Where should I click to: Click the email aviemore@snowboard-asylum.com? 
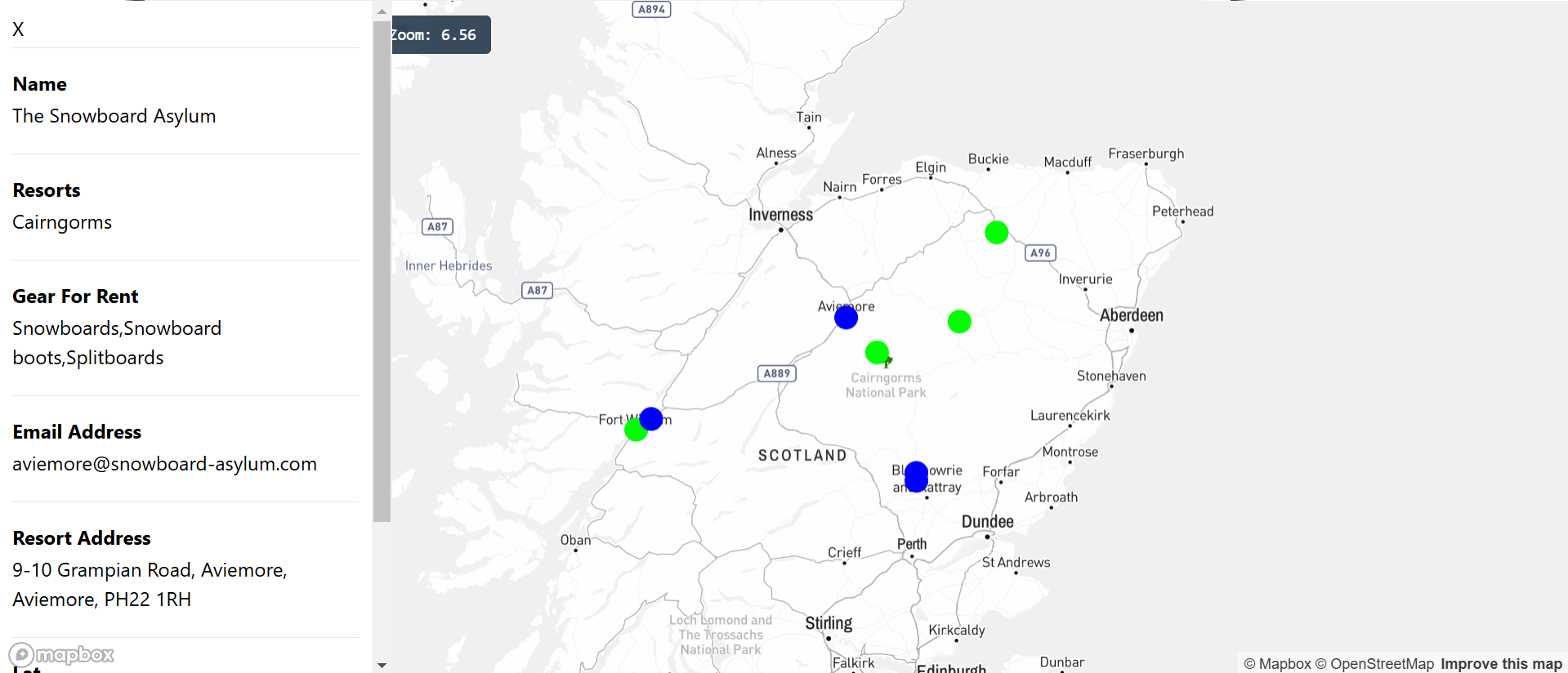pyautogui.click(x=164, y=464)
